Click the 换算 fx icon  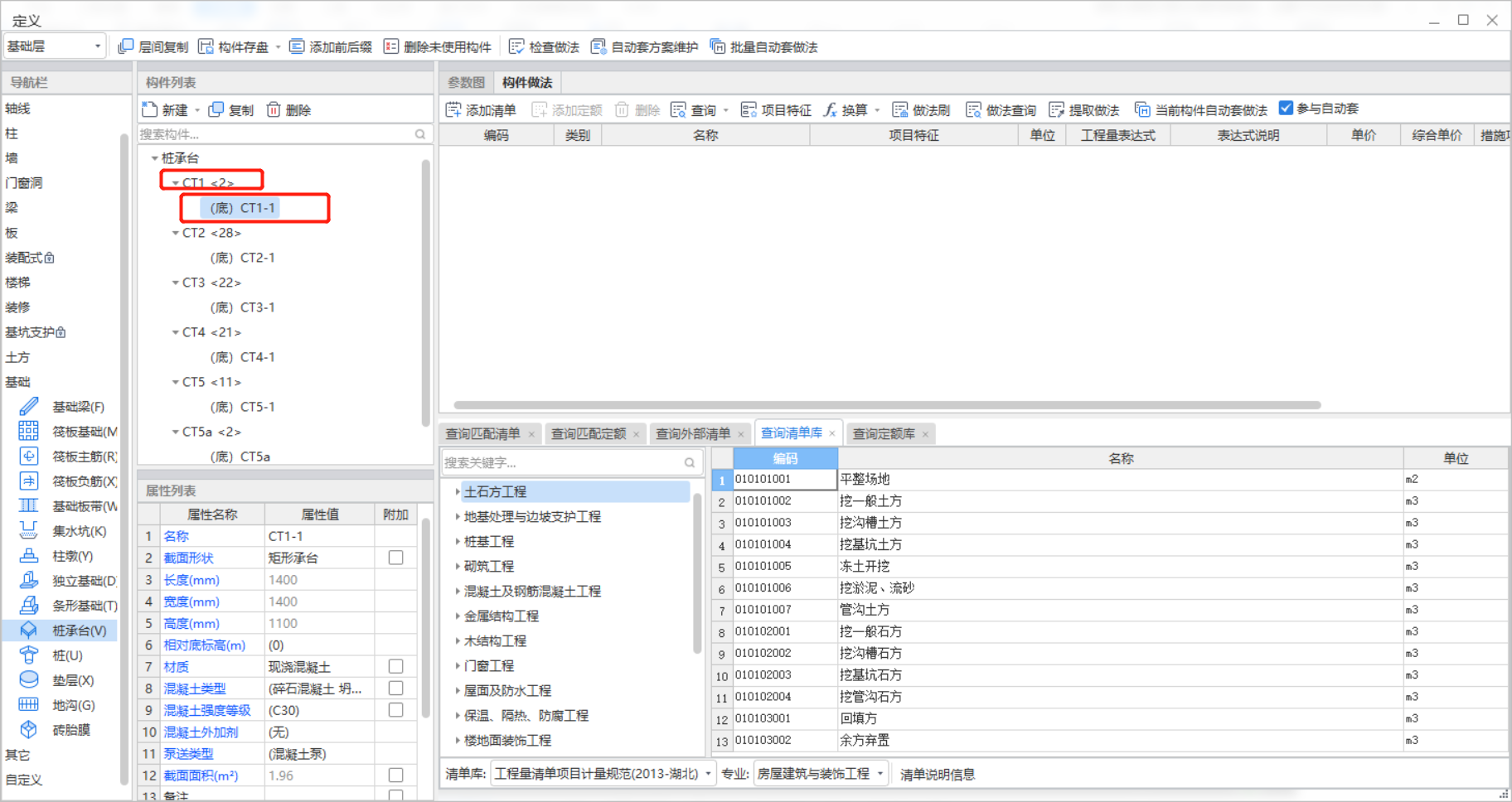tap(830, 109)
